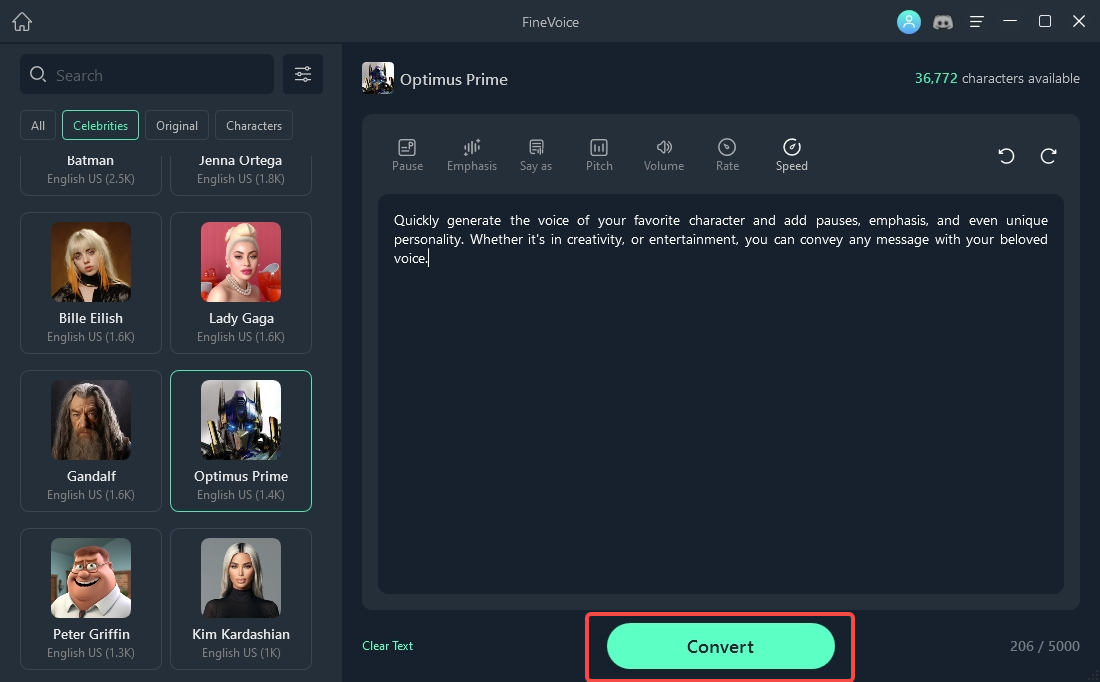Switch to the Original voices tab
The image size is (1100, 682).
[x=177, y=126]
